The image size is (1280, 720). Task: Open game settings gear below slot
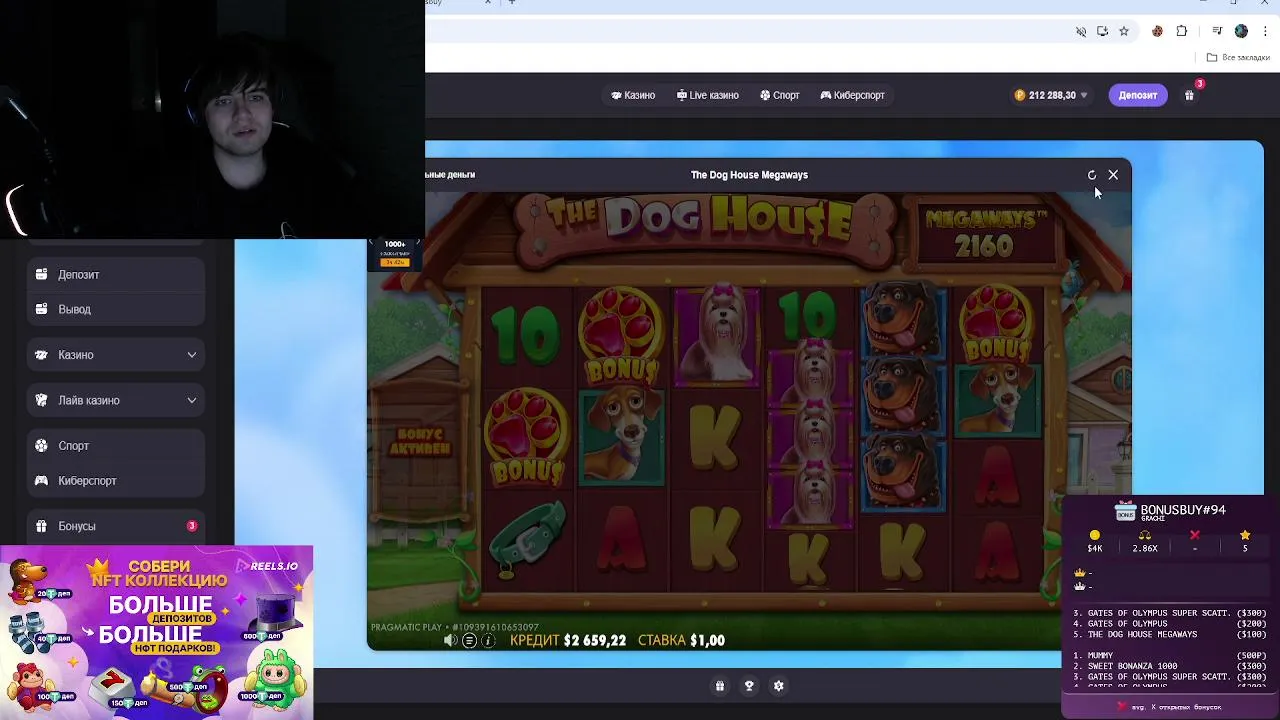[x=779, y=686]
